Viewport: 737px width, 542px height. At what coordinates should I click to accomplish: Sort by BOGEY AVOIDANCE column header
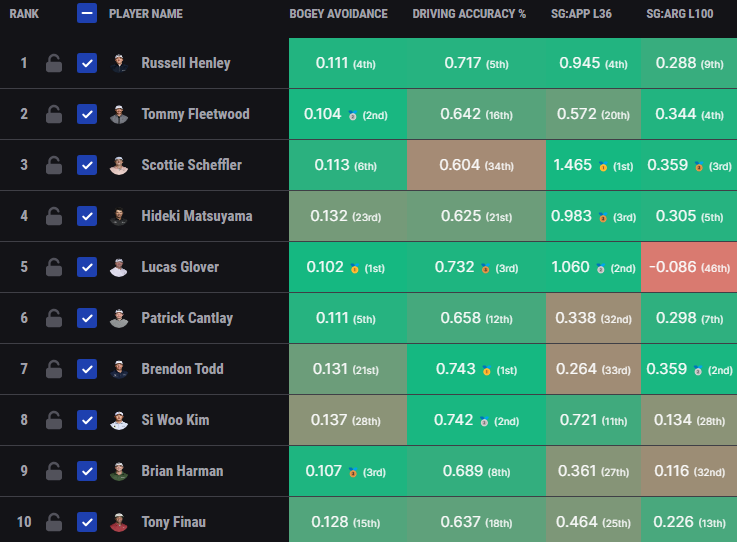338,14
